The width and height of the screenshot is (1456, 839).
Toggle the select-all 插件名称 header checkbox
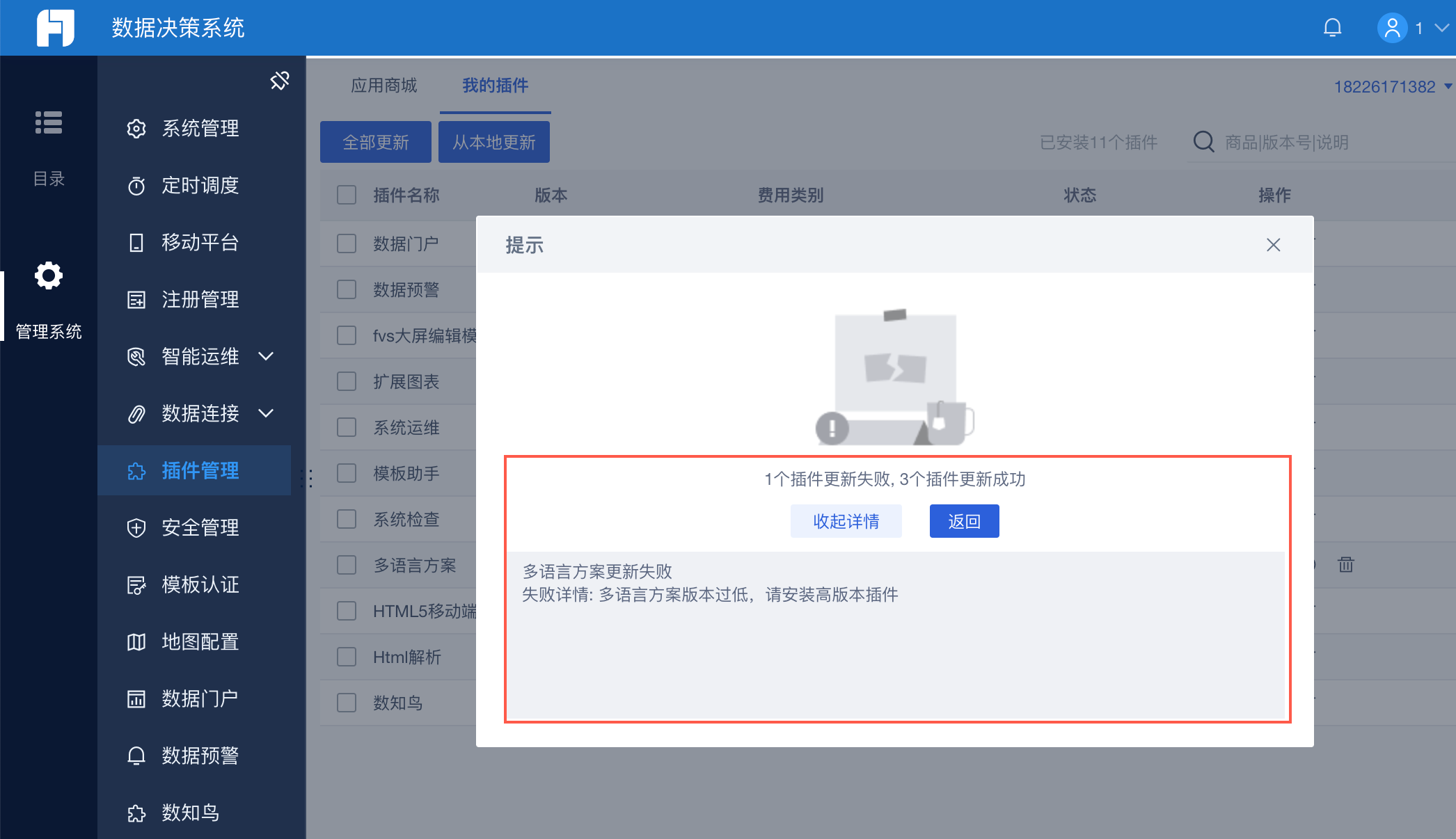[x=347, y=195]
